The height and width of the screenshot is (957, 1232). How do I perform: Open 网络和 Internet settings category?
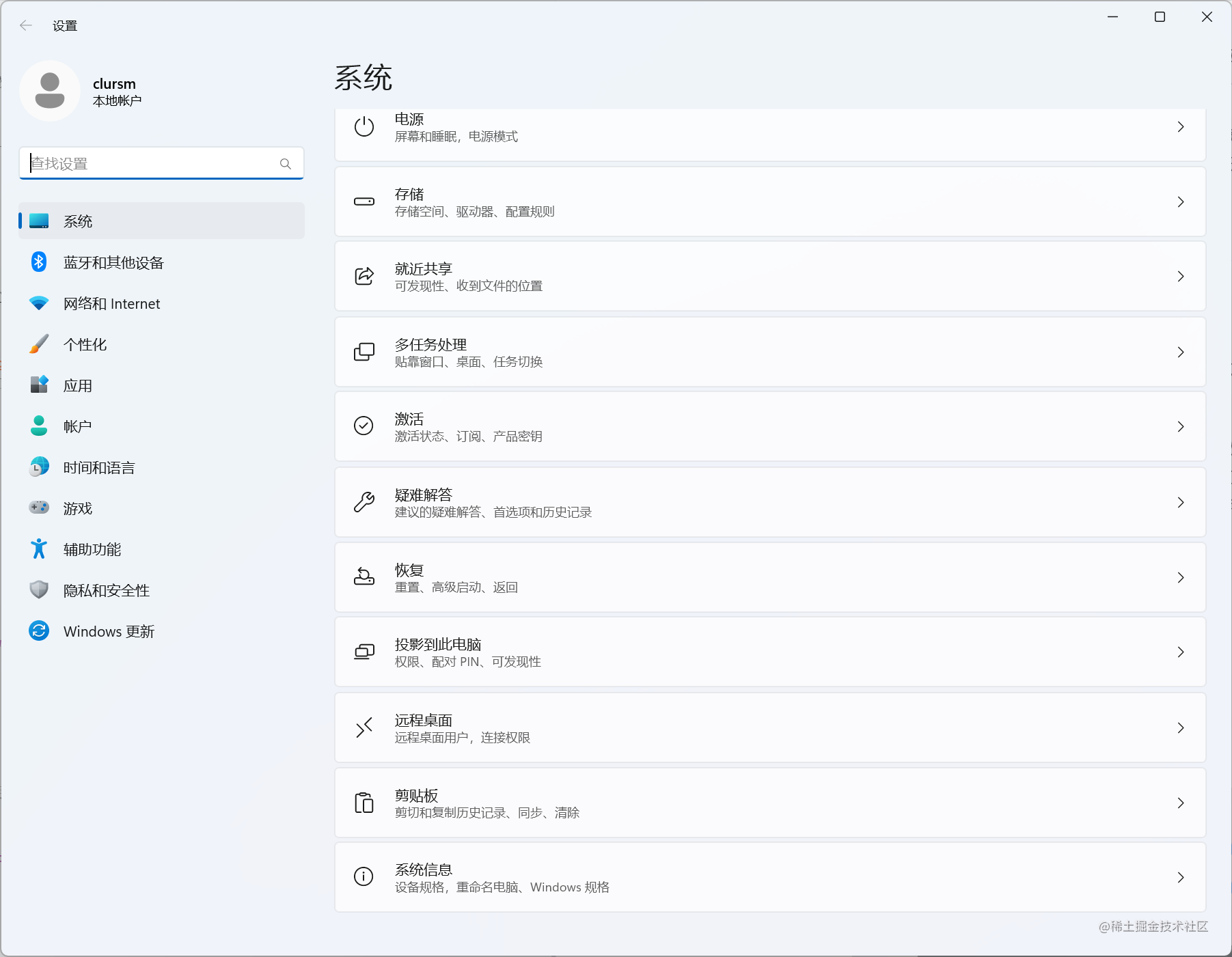click(x=111, y=303)
